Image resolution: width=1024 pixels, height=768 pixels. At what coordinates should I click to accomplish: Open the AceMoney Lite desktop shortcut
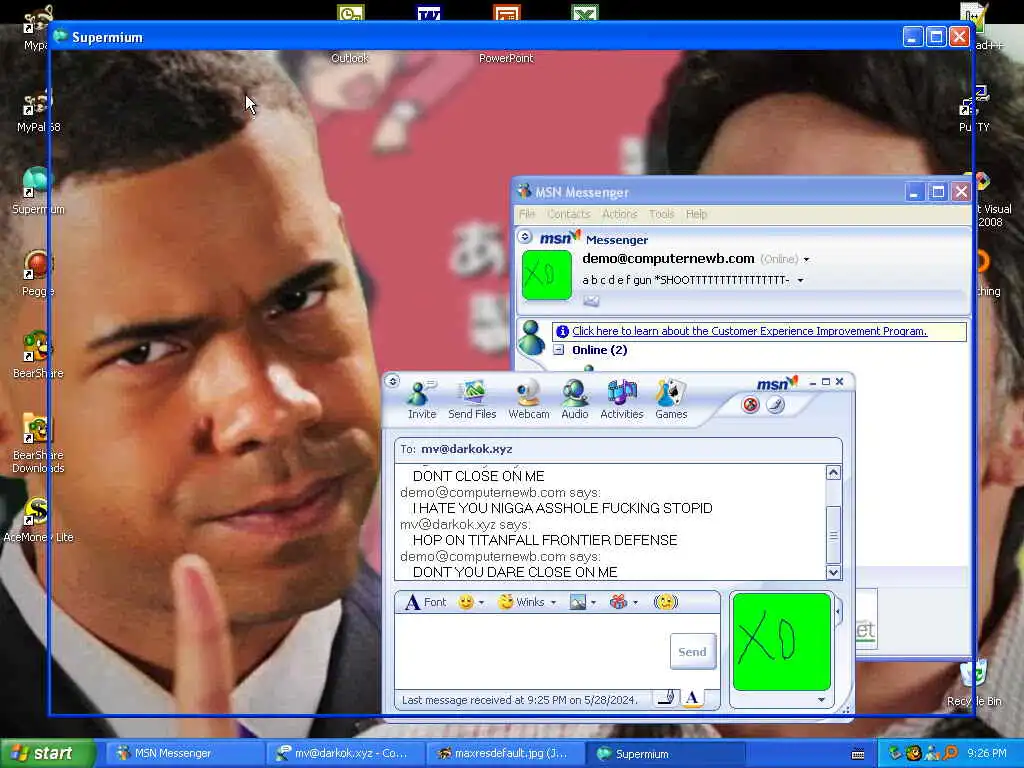tap(38, 521)
